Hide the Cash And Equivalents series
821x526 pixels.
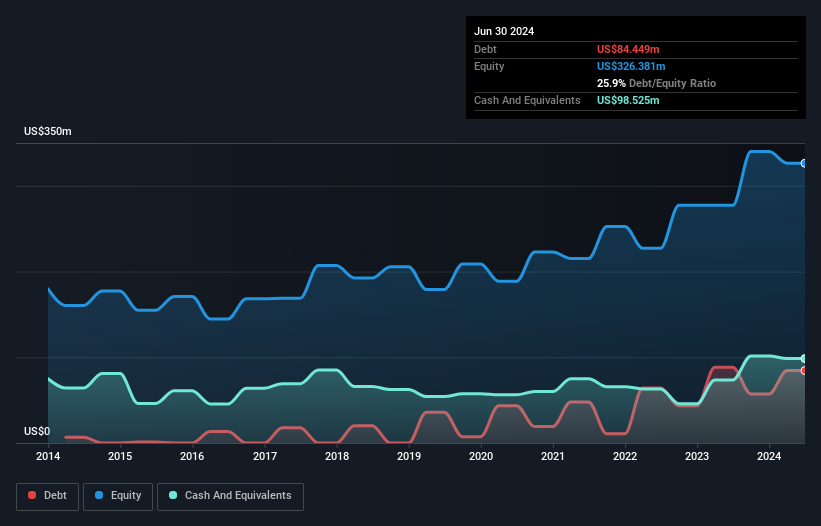point(230,496)
